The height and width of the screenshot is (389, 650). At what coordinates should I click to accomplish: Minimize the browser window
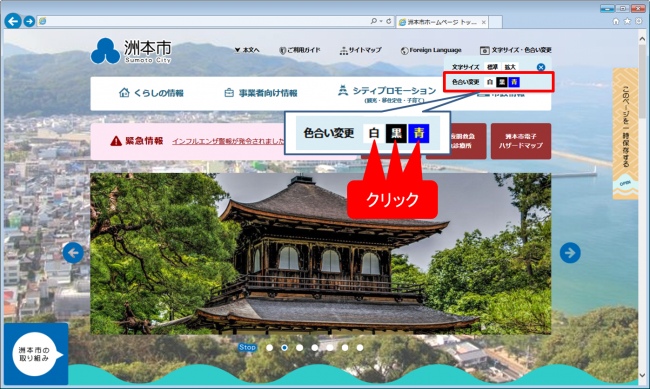[607, 8]
